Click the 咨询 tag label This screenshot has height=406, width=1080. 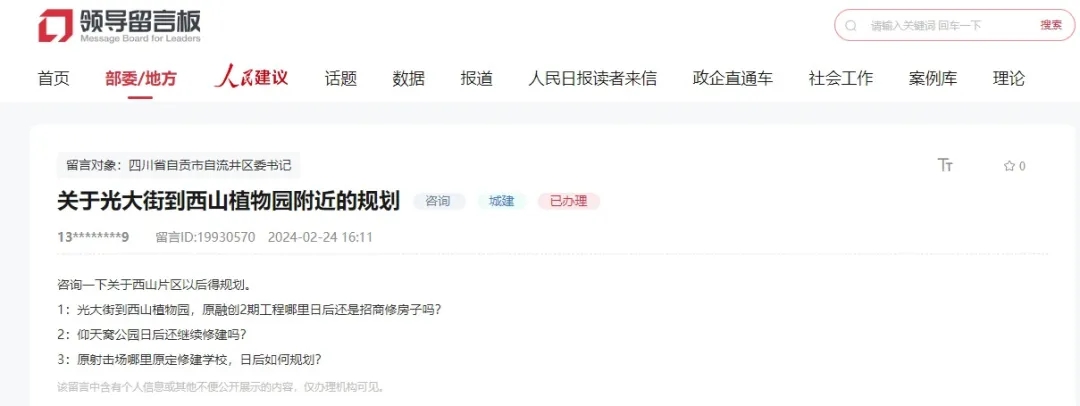[x=439, y=201]
